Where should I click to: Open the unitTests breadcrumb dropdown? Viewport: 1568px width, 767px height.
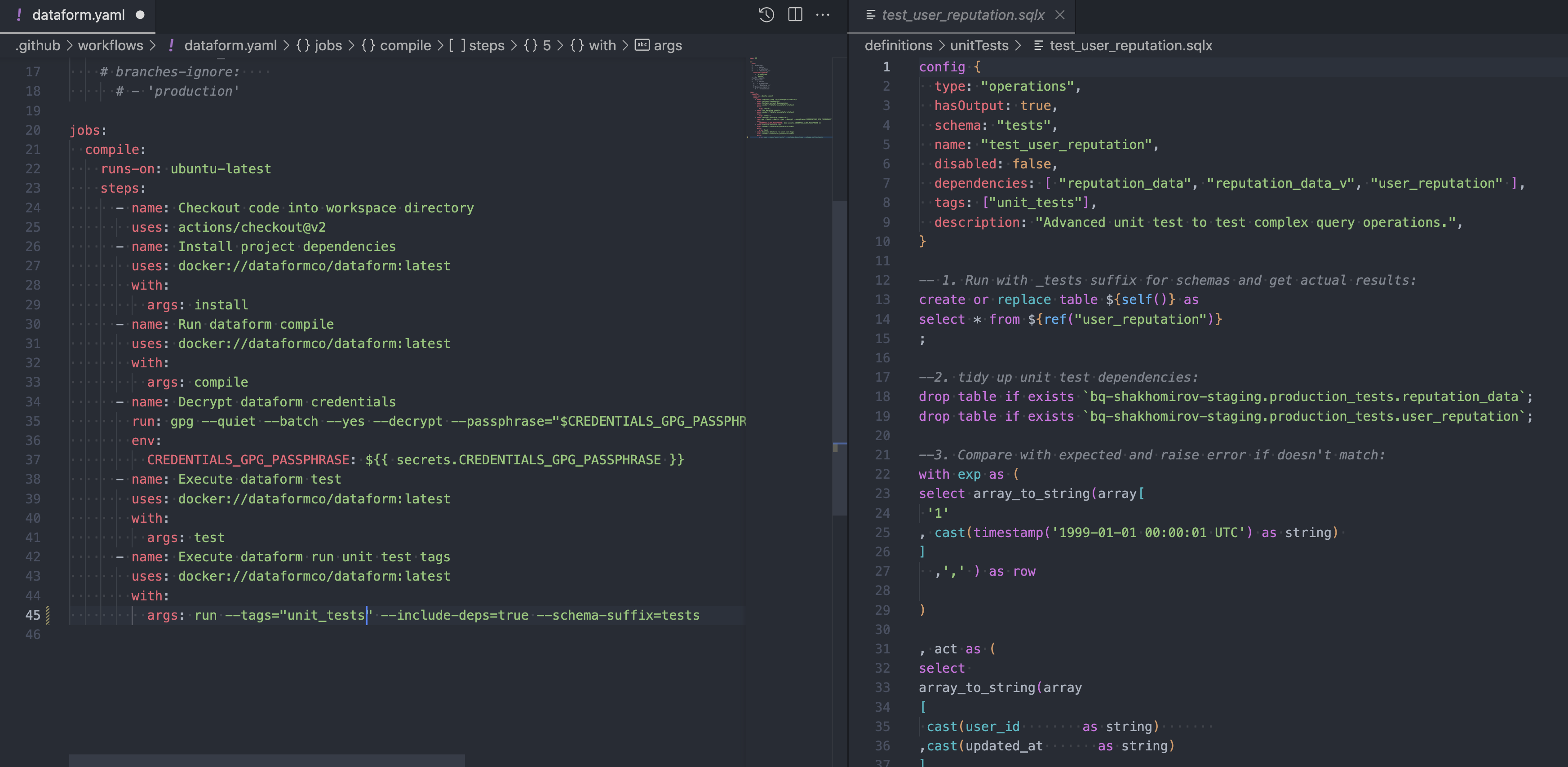(981, 45)
